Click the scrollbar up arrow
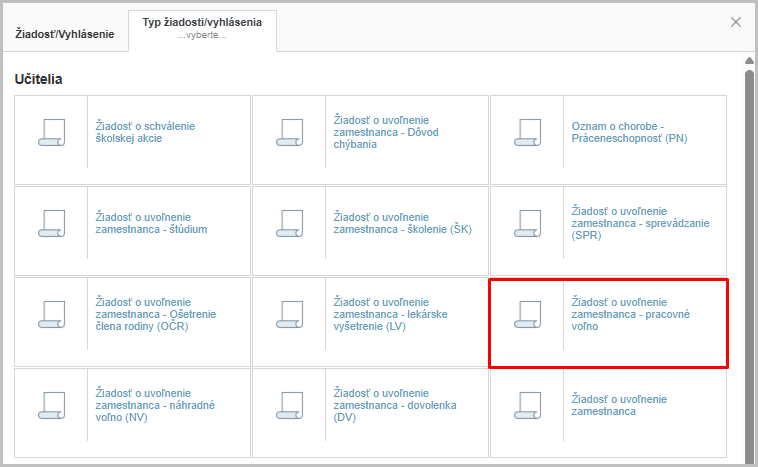758x467 pixels. point(749,59)
